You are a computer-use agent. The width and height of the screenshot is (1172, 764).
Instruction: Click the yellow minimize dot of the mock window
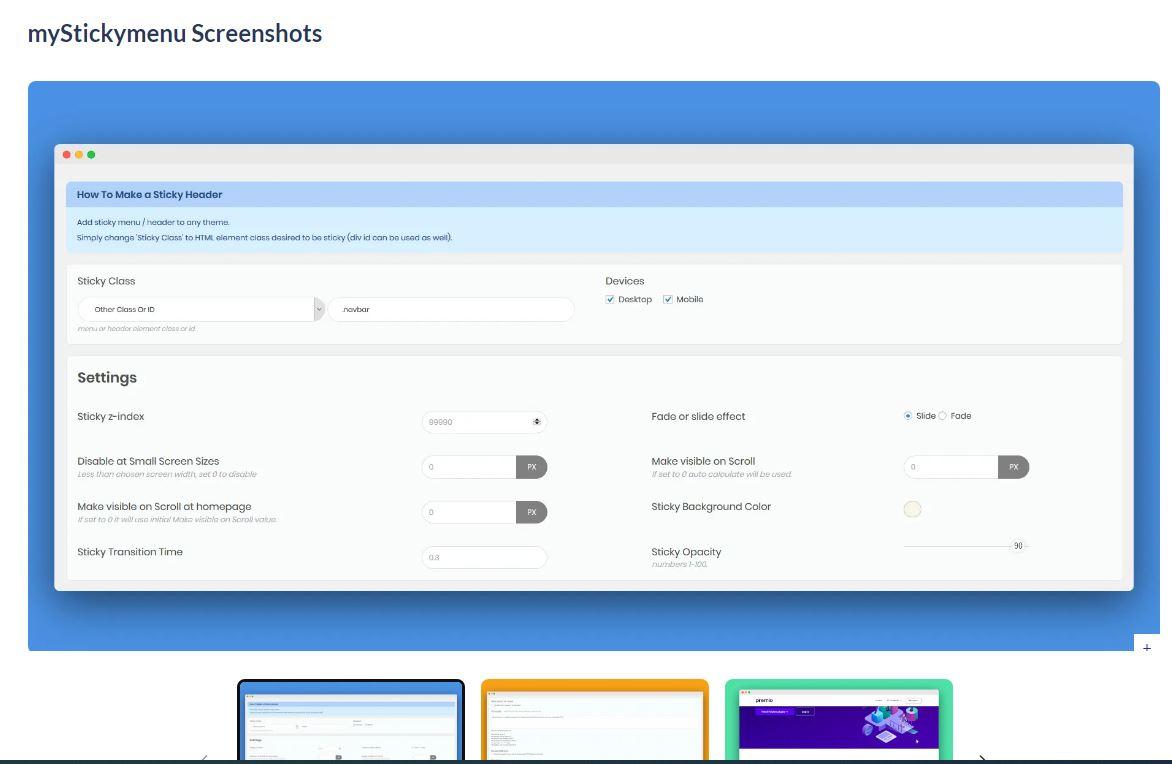[78, 155]
